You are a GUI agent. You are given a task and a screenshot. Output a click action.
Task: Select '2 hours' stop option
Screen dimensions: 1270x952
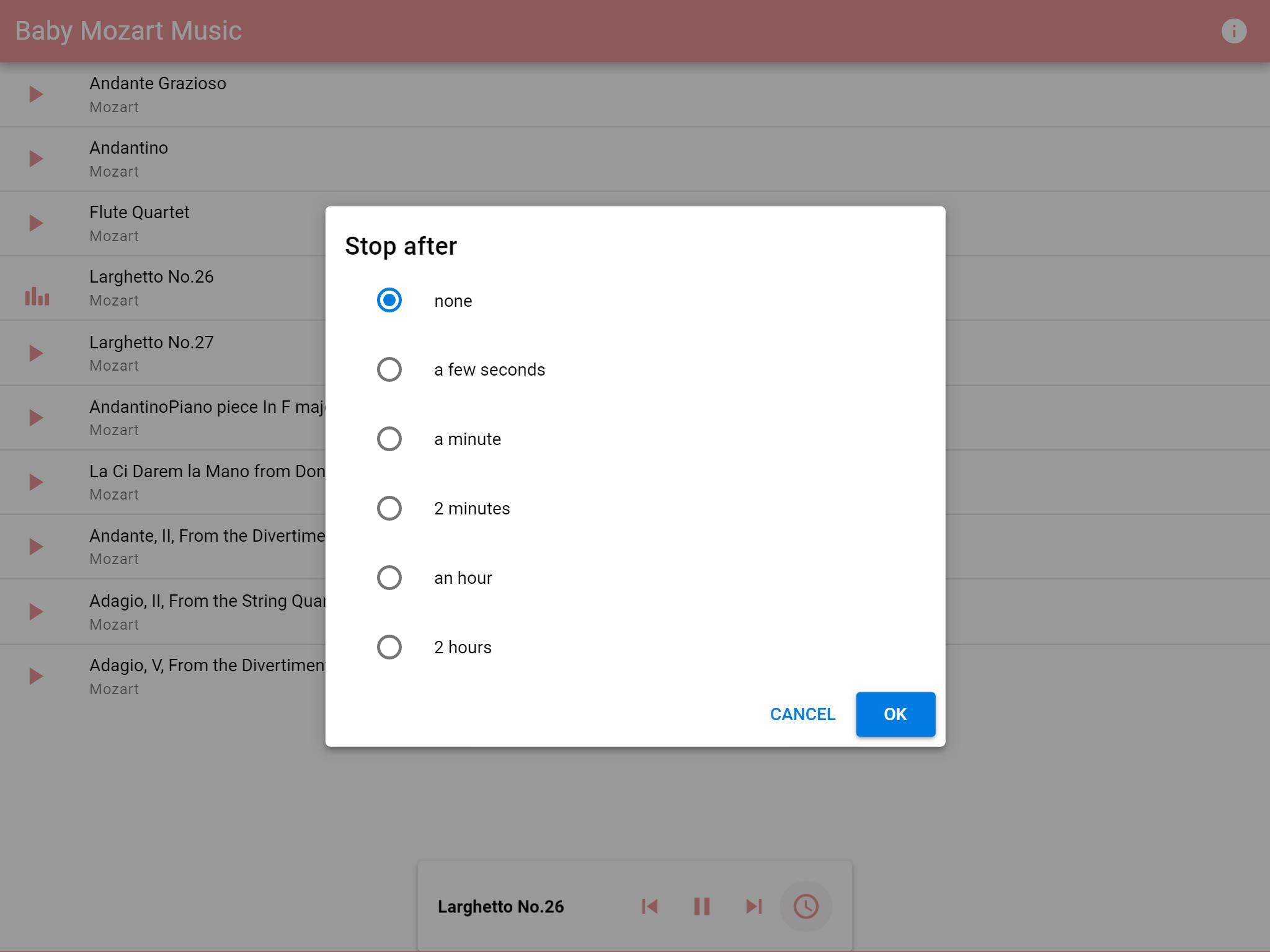pyautogui.click(x=389, y=647)
